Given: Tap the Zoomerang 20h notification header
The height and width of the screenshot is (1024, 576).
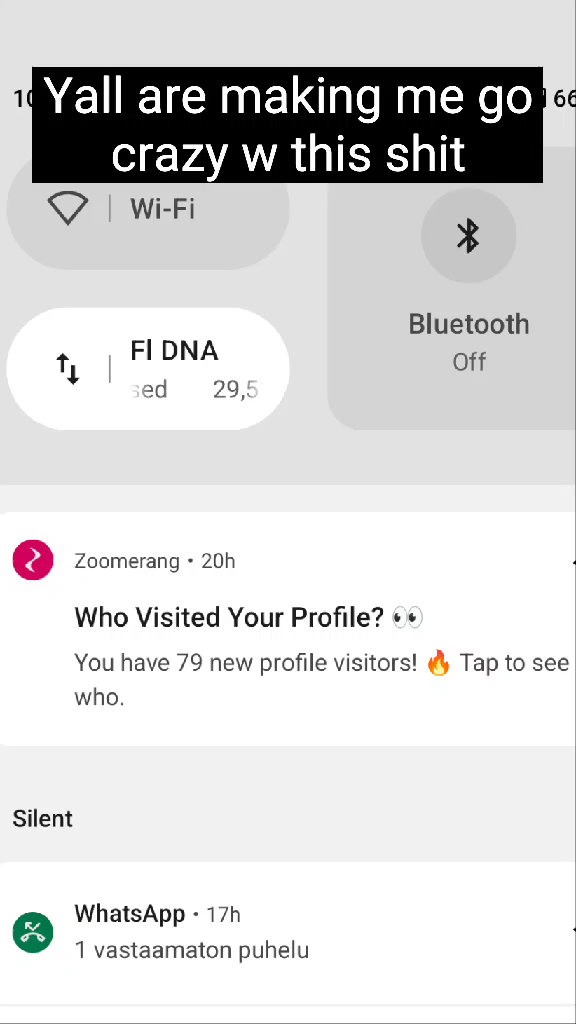Looking at the screenshot, I should click(x=155, y=561).
